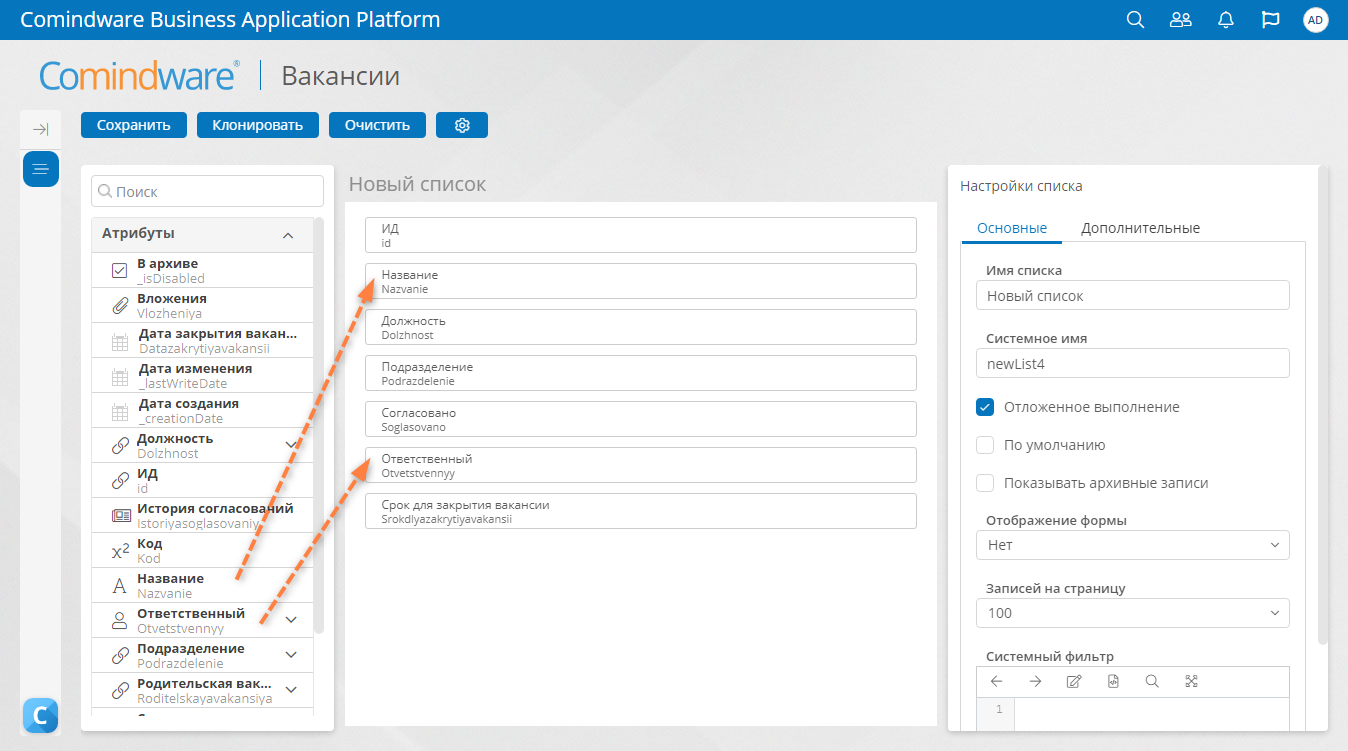Click the checkbox icon of В архиве attribute

pyautogui.click(x=119, y=271)
